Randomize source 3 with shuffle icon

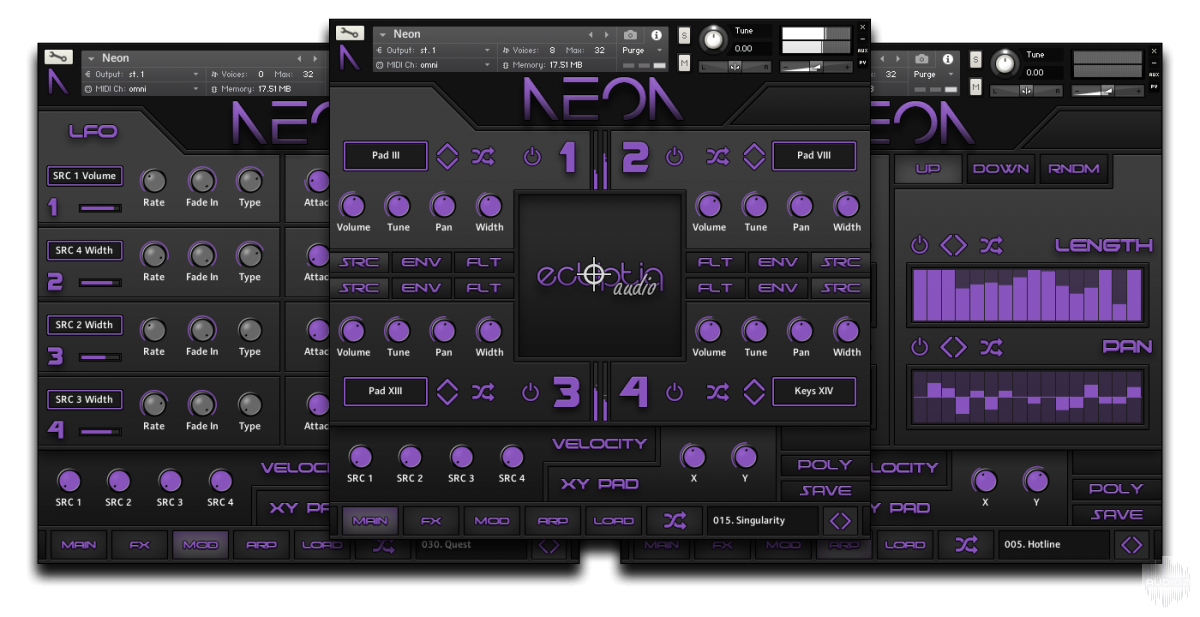pyautogui.click(x=483, y=392)
